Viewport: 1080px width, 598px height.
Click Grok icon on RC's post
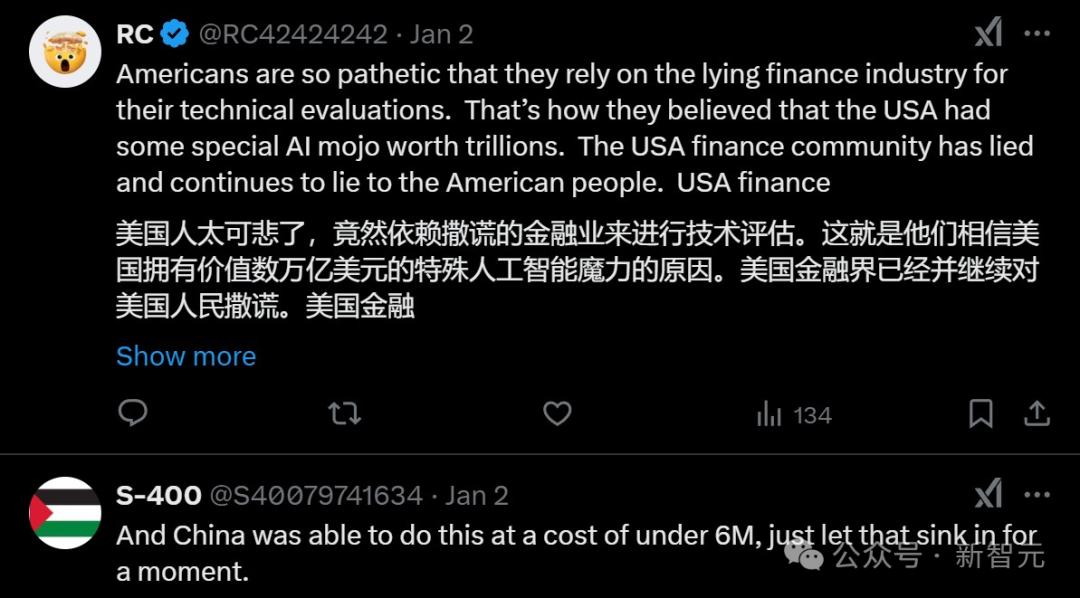[x=988, y=34]
